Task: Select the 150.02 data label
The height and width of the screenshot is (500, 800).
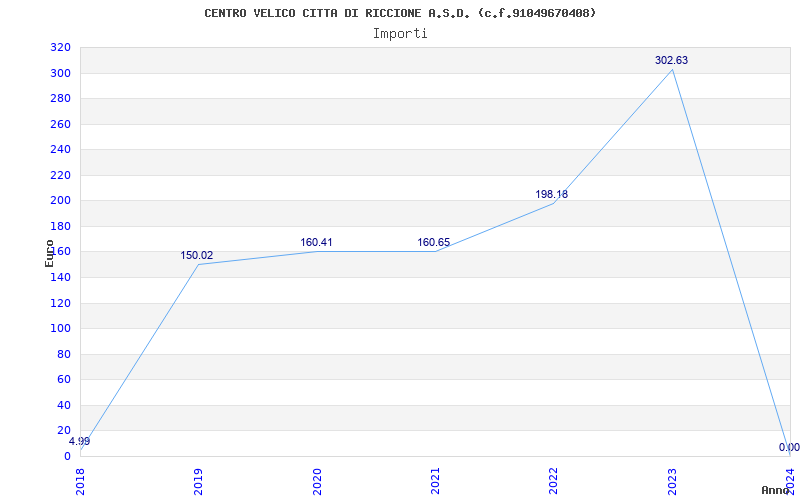Action: [x=197, y=256]
